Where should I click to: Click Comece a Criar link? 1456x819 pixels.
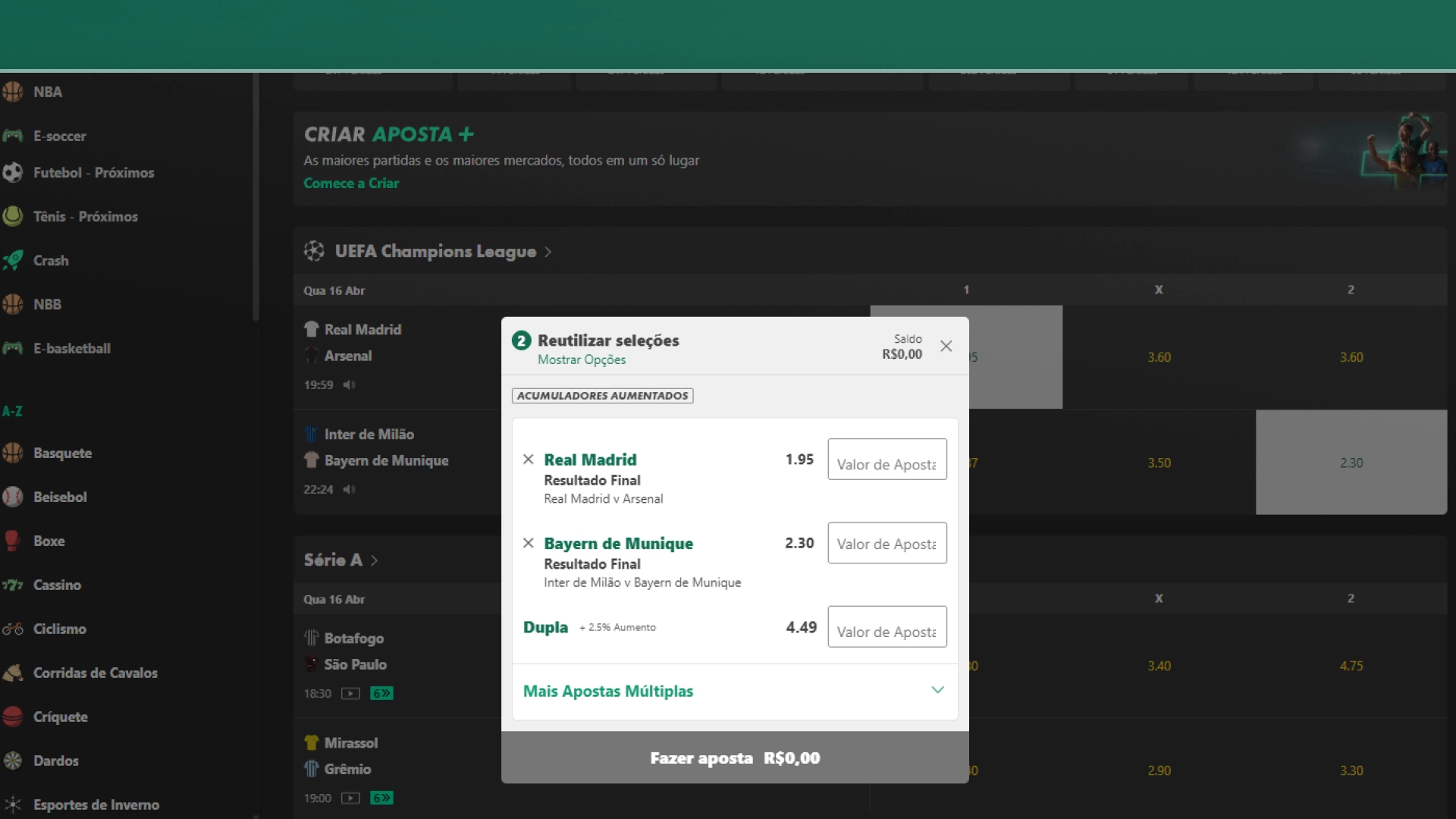tap(351, 183)
